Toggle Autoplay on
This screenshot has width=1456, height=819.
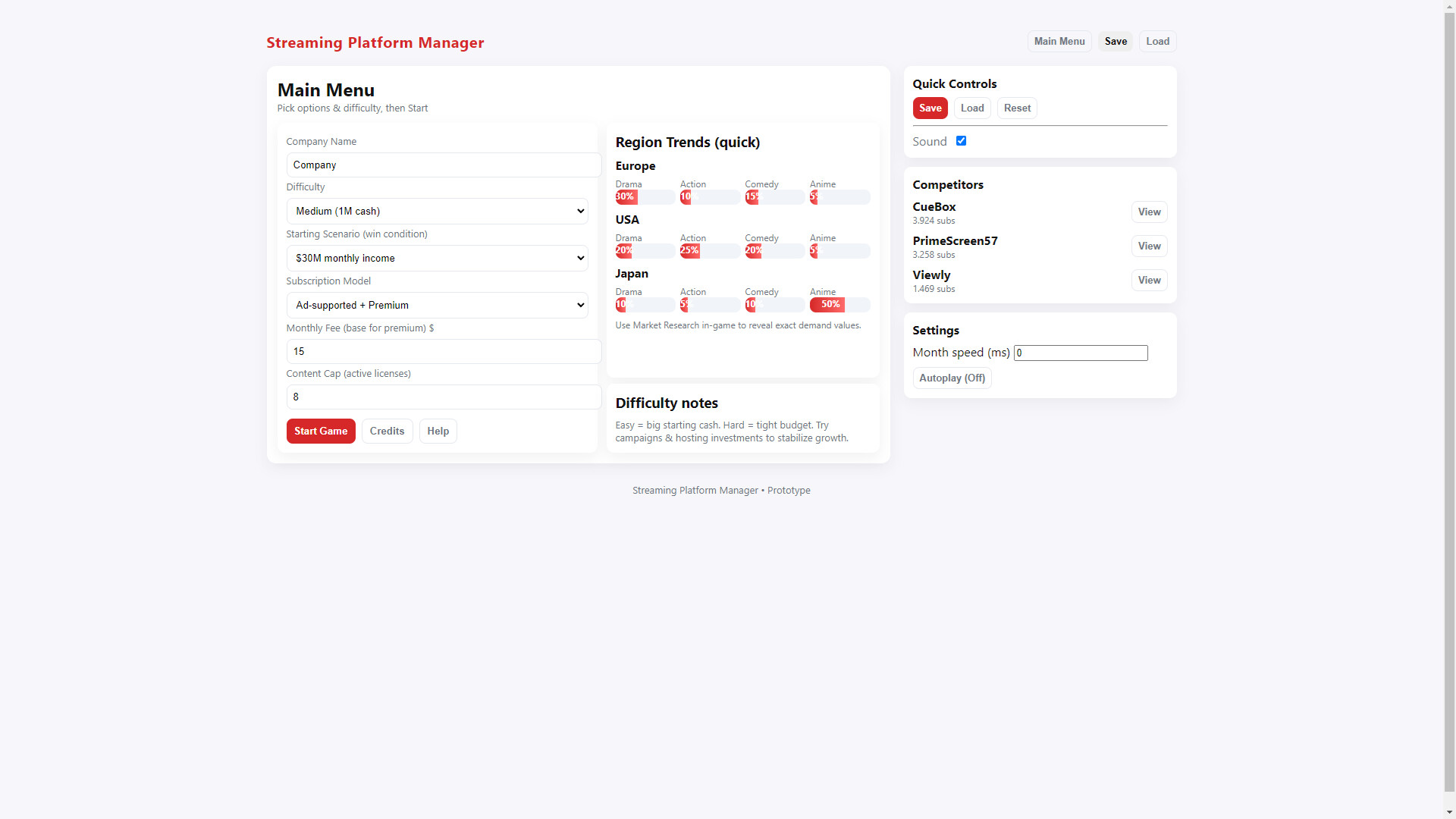click(952, 378)
